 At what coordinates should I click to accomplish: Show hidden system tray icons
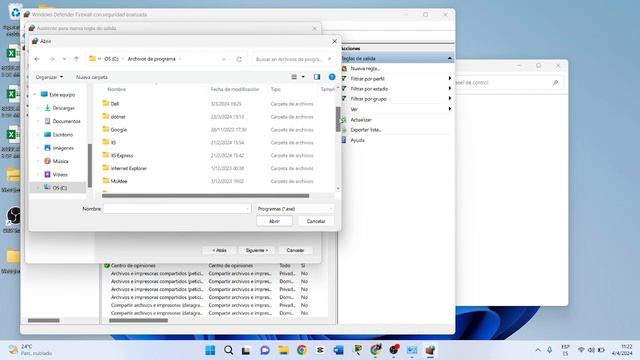538,350
